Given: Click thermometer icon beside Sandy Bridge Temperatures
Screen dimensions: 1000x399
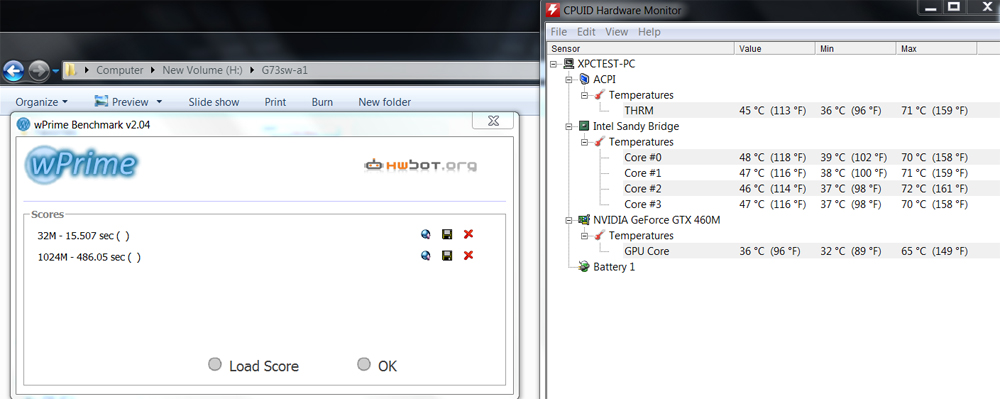Looking at the screenshot, I should [x=599, y=141].
